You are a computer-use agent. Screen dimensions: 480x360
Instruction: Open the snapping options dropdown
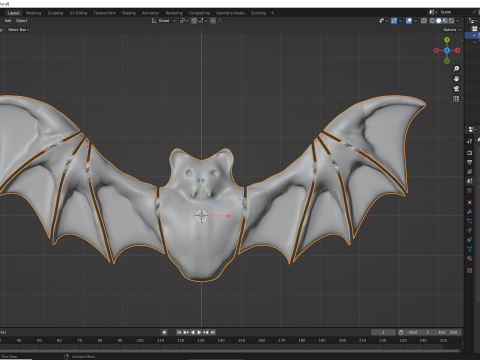click(203, 21)
